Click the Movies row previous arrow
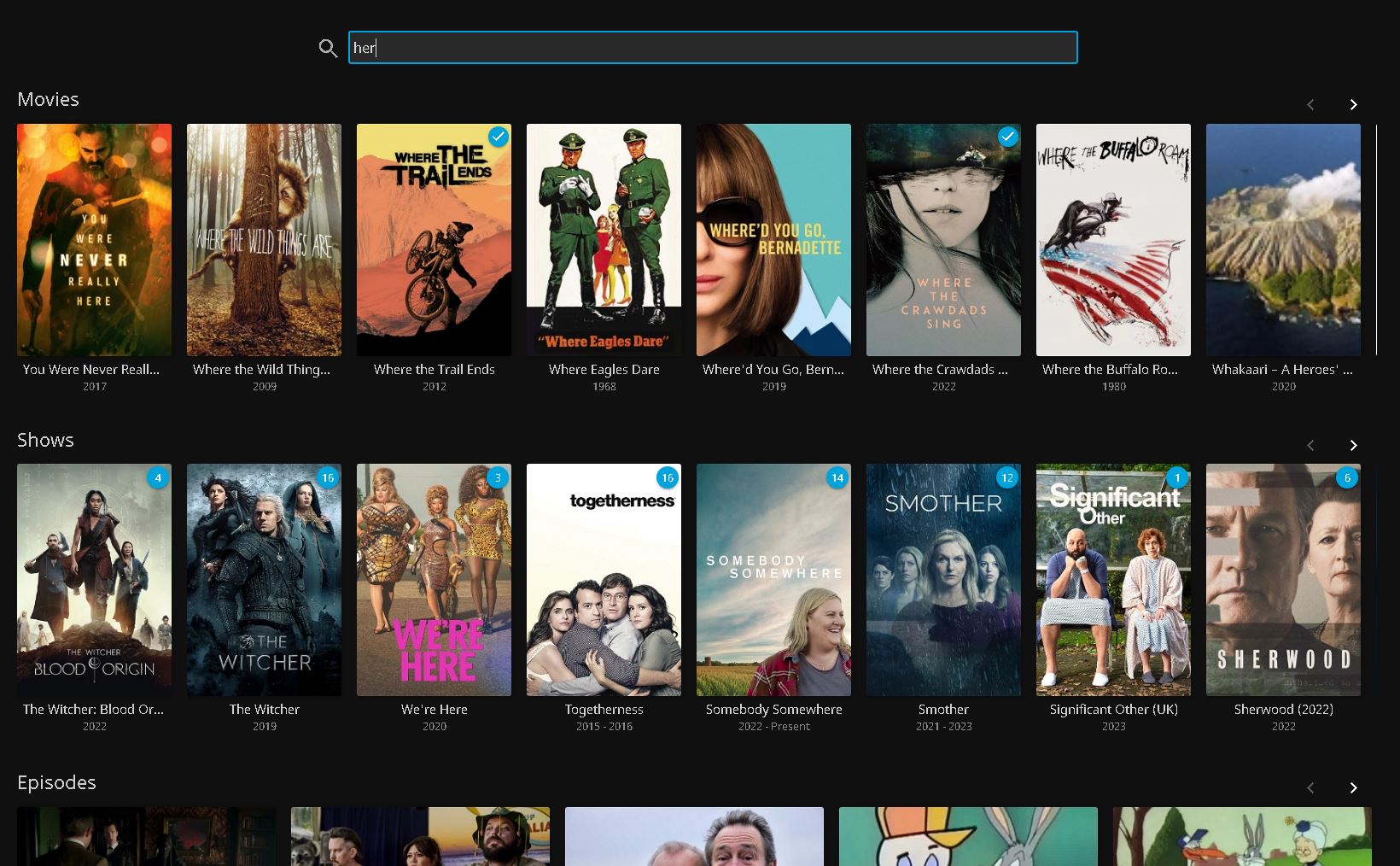The height and width of the screenshot is (866, 1400). click(x=1310, y=104)
